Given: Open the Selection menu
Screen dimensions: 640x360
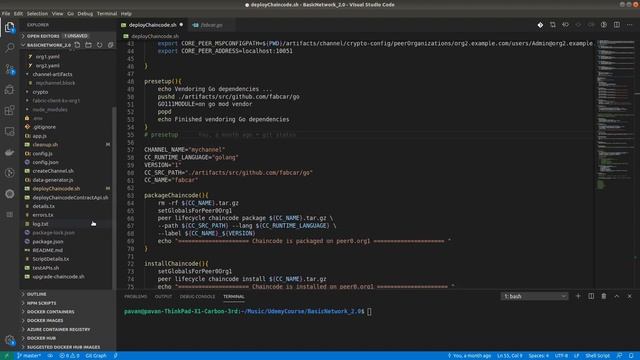Looking at the screenshot, I should pyautogui.click(x=37, y=13).
